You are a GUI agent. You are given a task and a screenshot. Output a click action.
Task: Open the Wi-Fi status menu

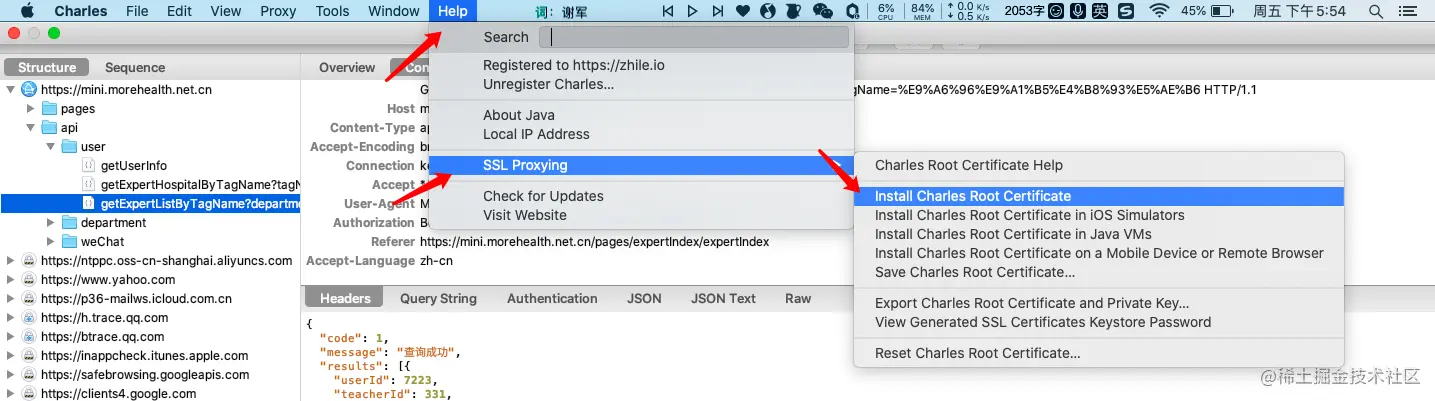click(x=1160, y=11)
